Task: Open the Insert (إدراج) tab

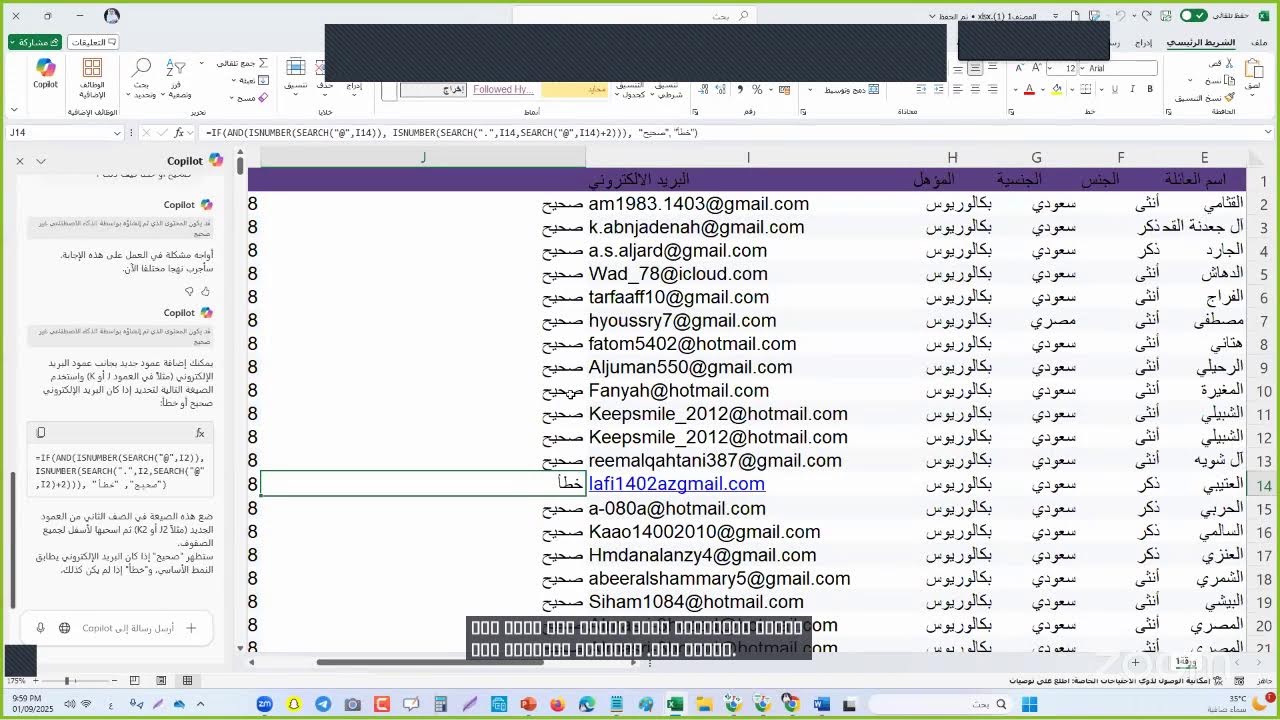Action: tap(1143, 42)
